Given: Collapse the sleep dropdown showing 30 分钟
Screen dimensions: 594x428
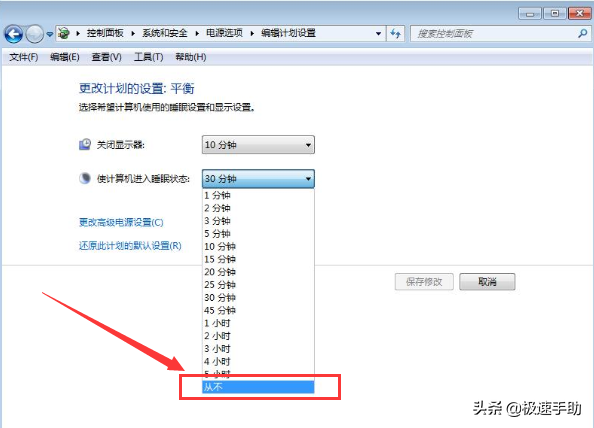Looking at the screenshot, I should pos(258,178).
